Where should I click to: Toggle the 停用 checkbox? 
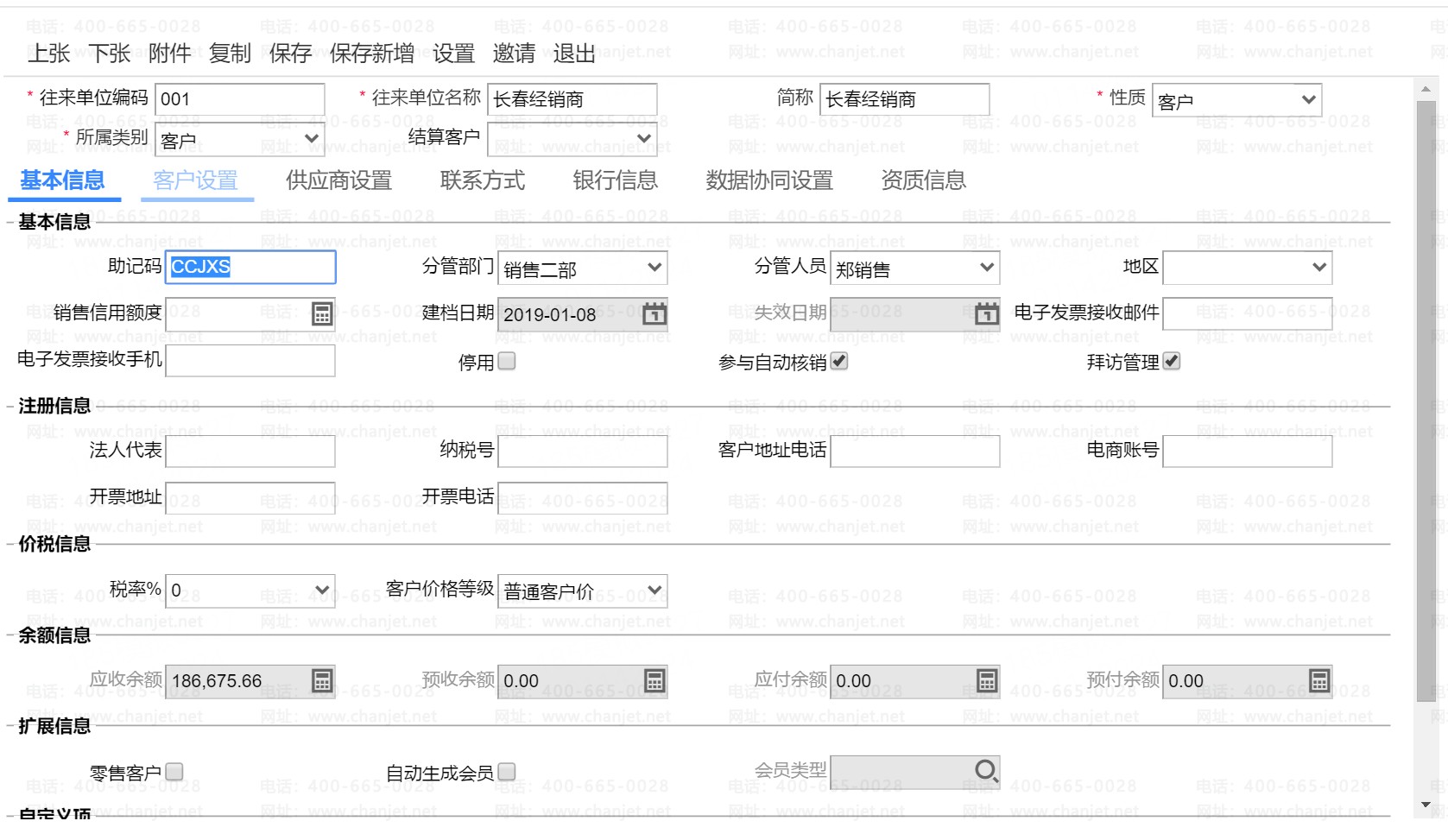coord(507,361)
